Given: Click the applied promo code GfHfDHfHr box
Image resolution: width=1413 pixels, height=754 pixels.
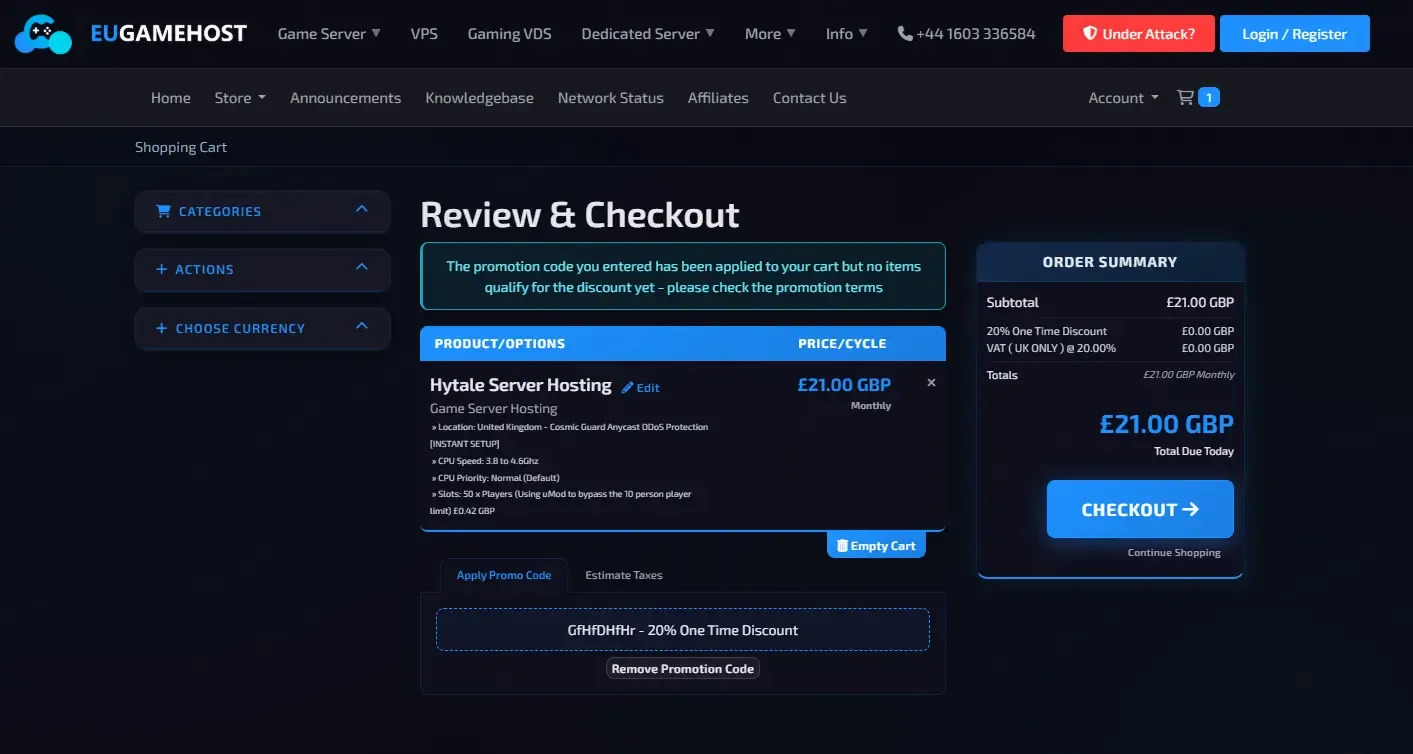Looking at the screenshot, I should click(x=683, y=630).
